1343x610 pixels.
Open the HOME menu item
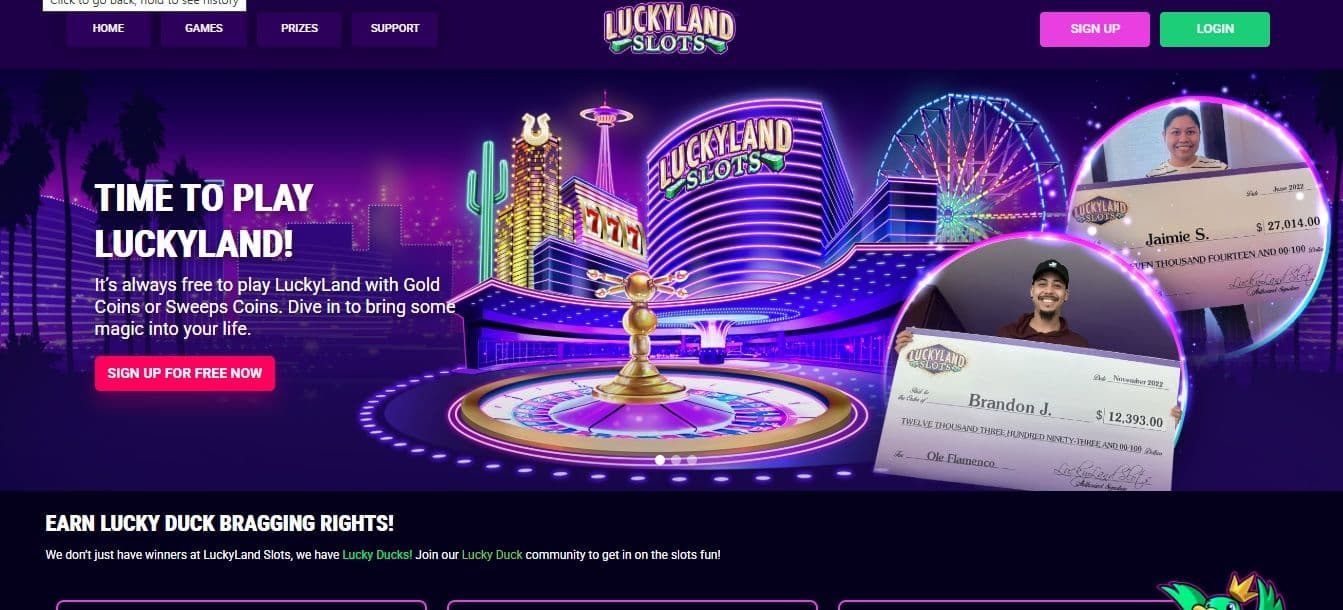click(x=108, y=29)
